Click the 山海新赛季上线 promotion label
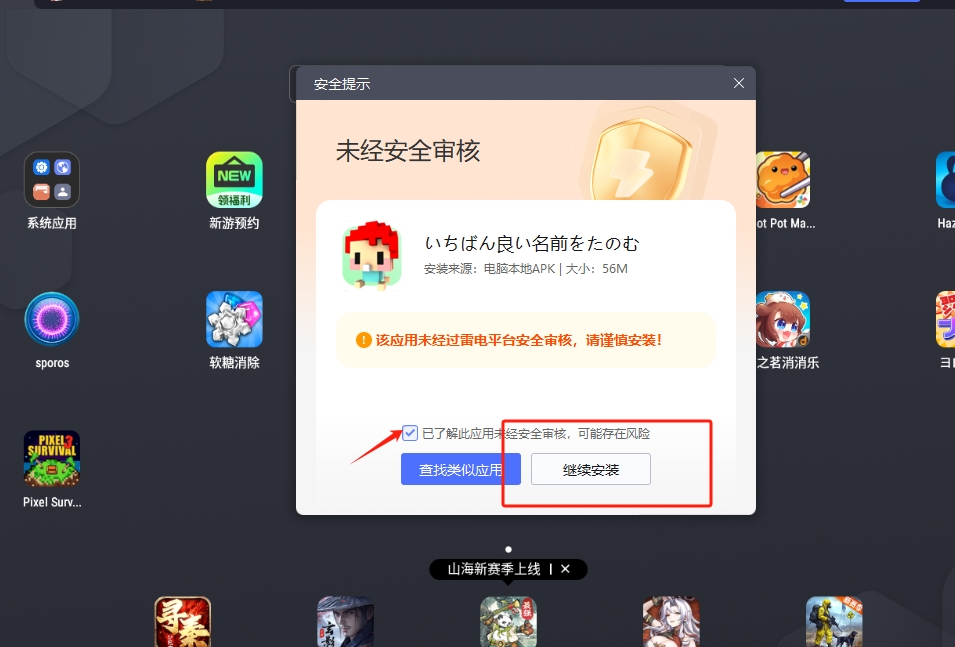Screen dimensions: 955x647 coord(494,569)
